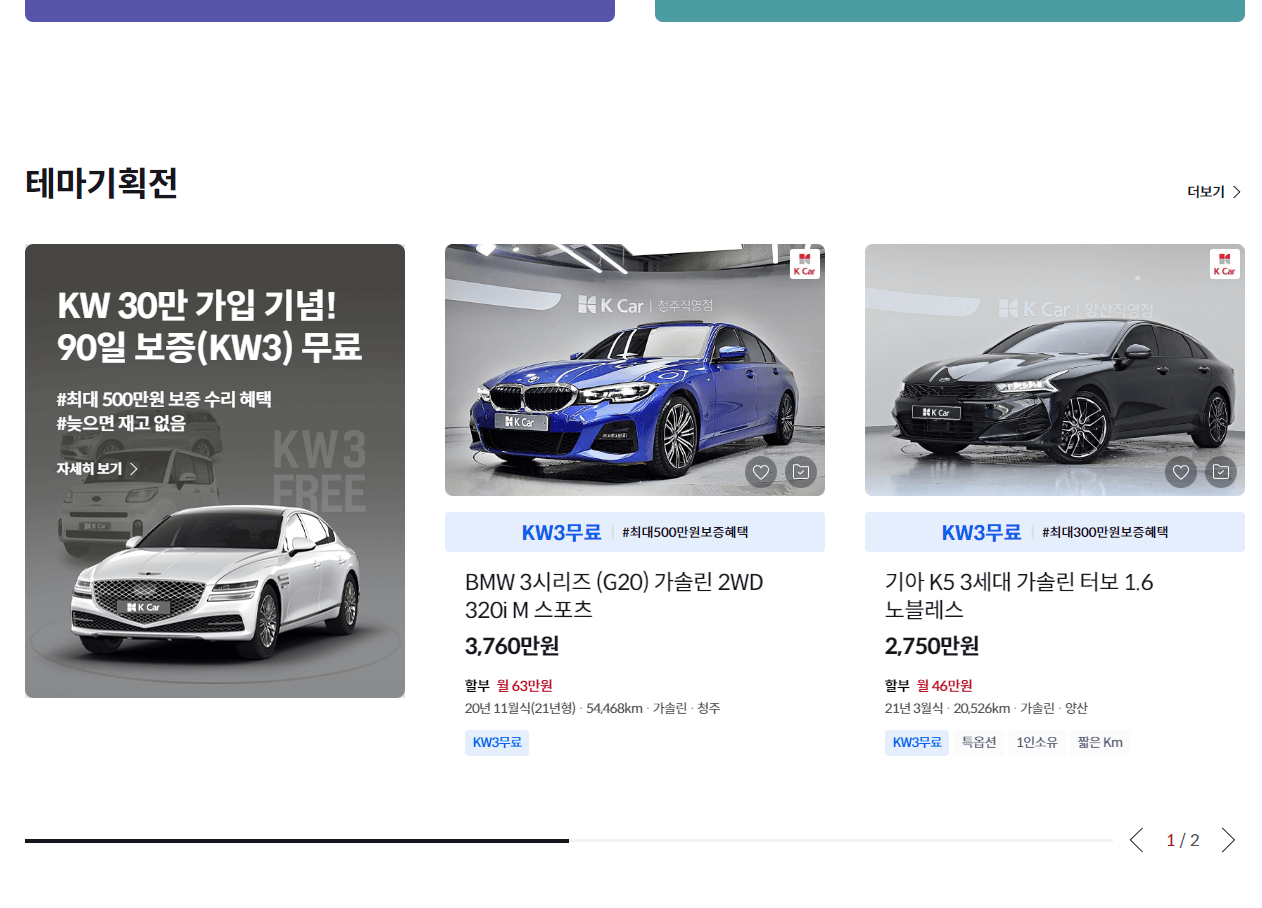Click the K Car badge on the Kia K5 photo
The image size is (1262, 908).
(1224, 264)
